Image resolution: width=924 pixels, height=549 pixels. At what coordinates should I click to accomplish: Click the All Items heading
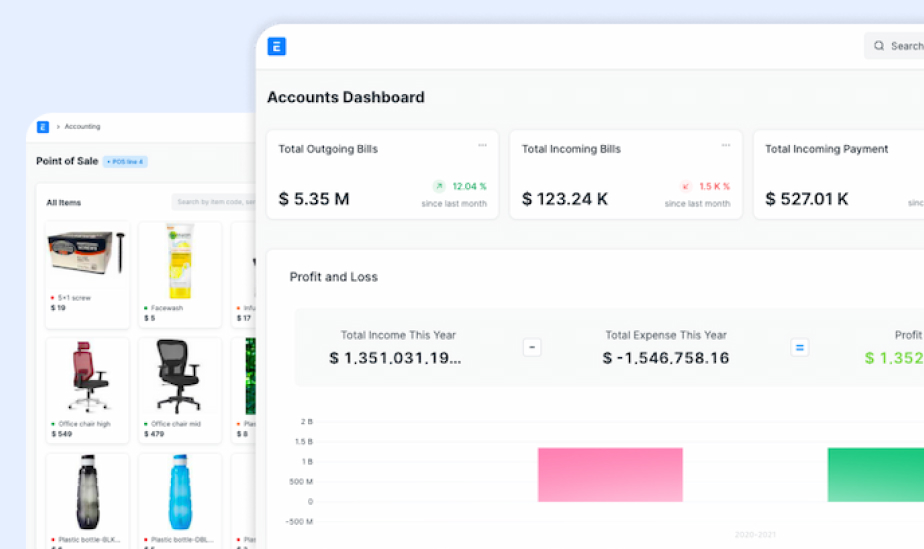pyautogui.click(x=64, y=203)
